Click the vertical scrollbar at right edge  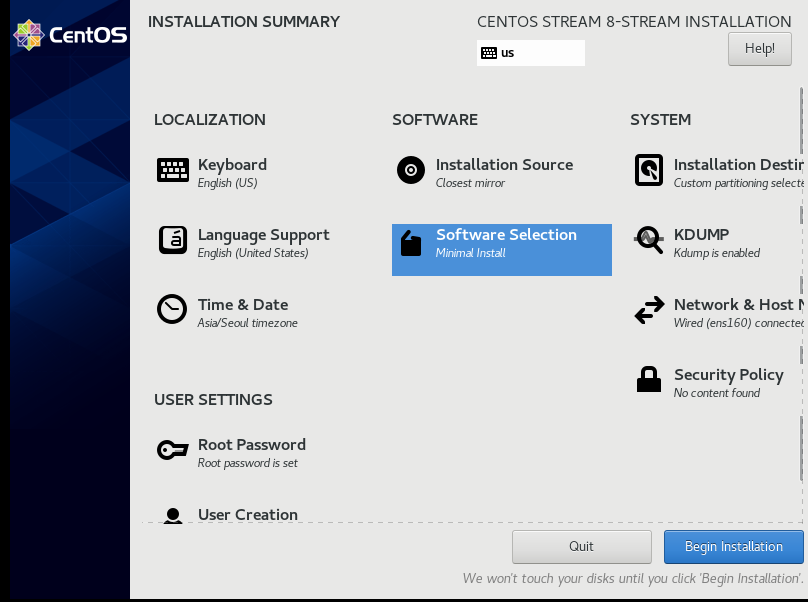pyautogui.click(x=801, y=286)
